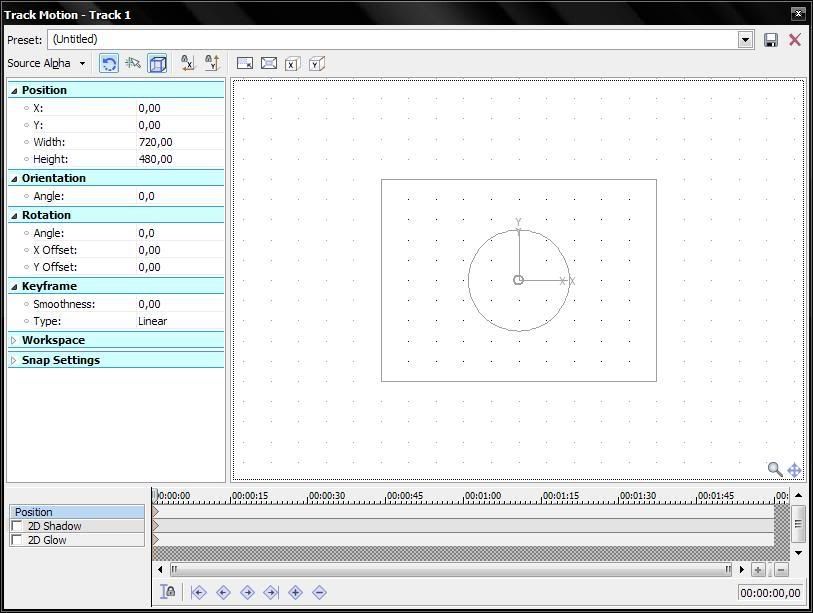Go to the Next Keyframe
The width and height of the screenshot is (813, 613).
247,592
